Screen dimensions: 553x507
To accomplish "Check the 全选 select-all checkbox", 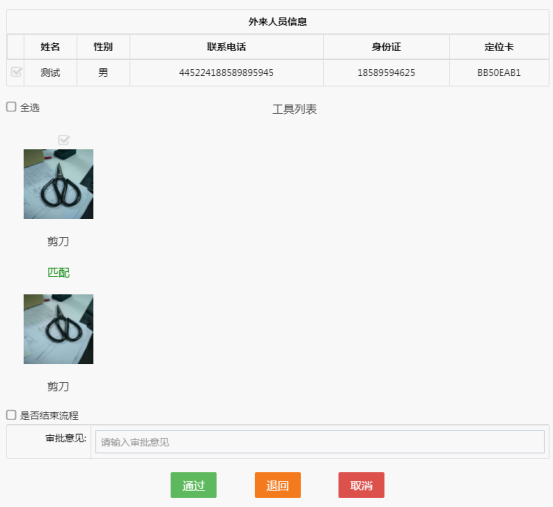I will click(11, 107).
